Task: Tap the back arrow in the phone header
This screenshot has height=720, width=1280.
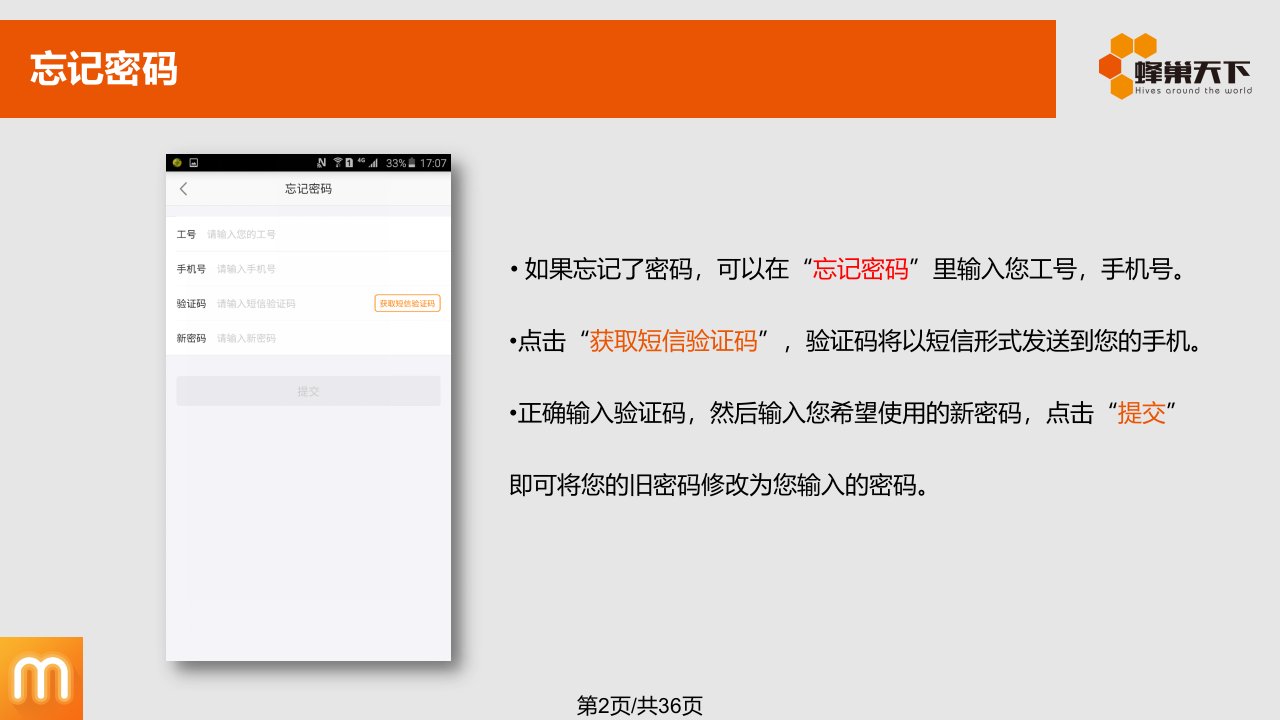Action: (183, 189)
